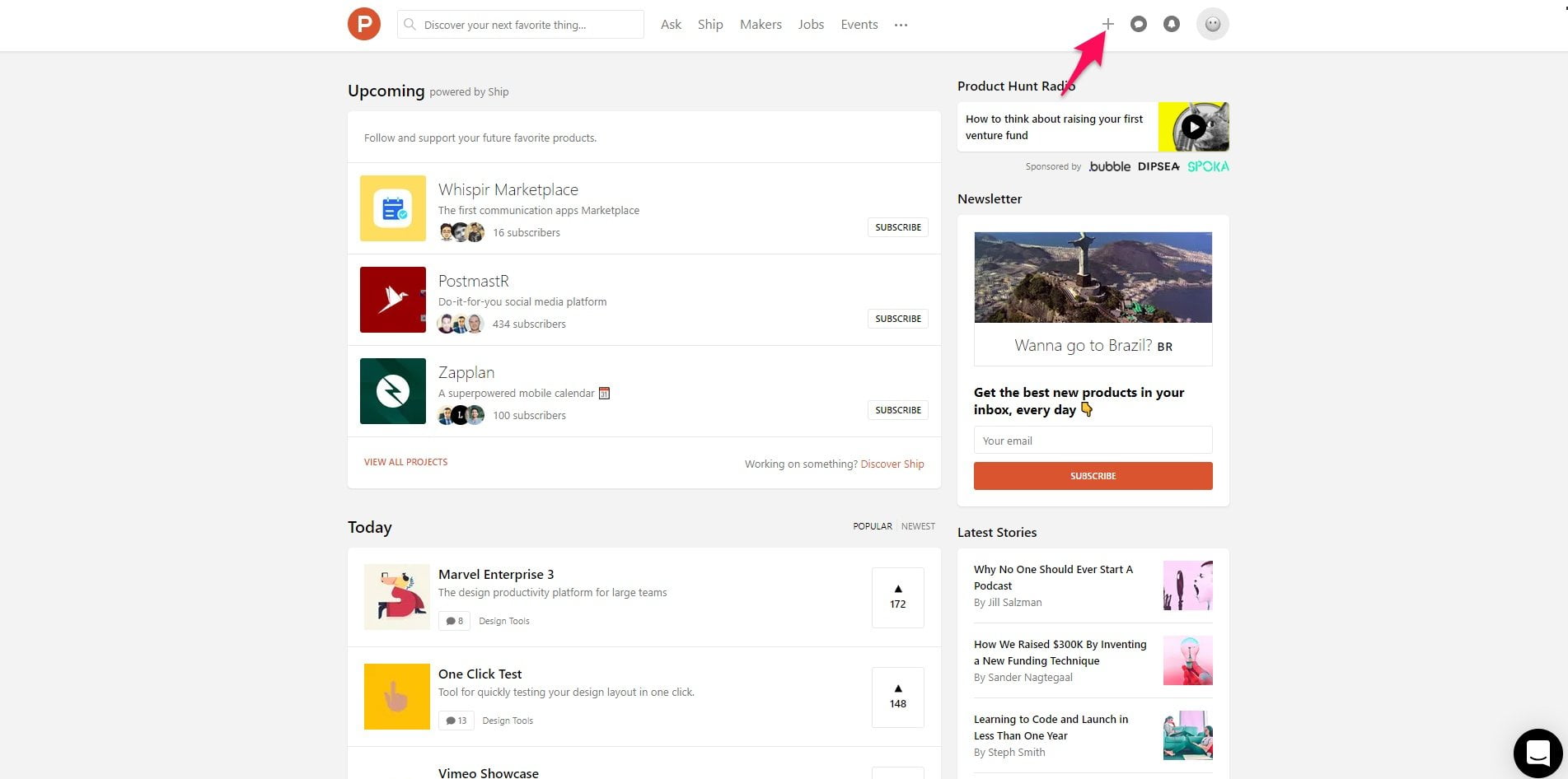Open One Click Test comments count
1568x779 pixels.
pos(456,721)
